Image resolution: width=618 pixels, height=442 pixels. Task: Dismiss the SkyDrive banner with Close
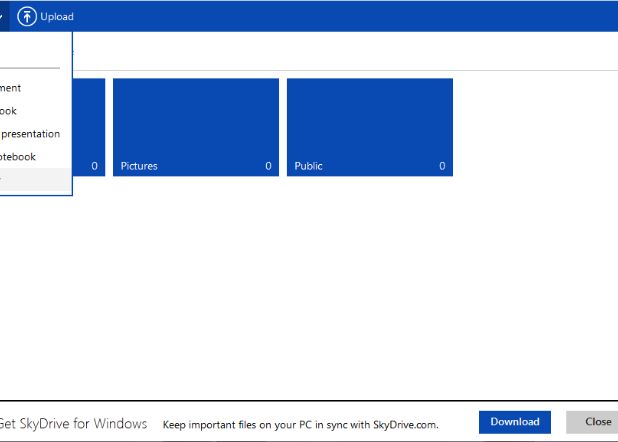(597, 422)
